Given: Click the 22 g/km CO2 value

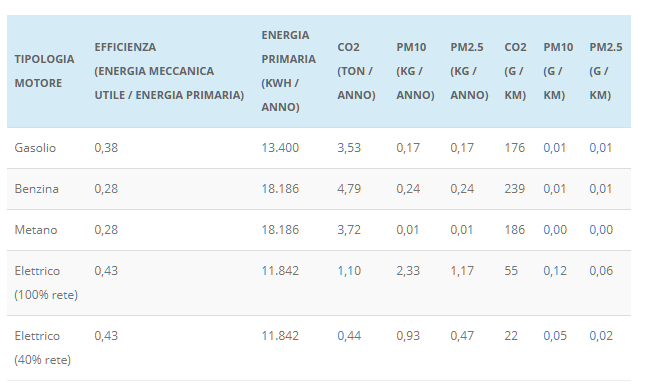Looking at the screenshot, I should pyautogui.click(x=511, y=336).
